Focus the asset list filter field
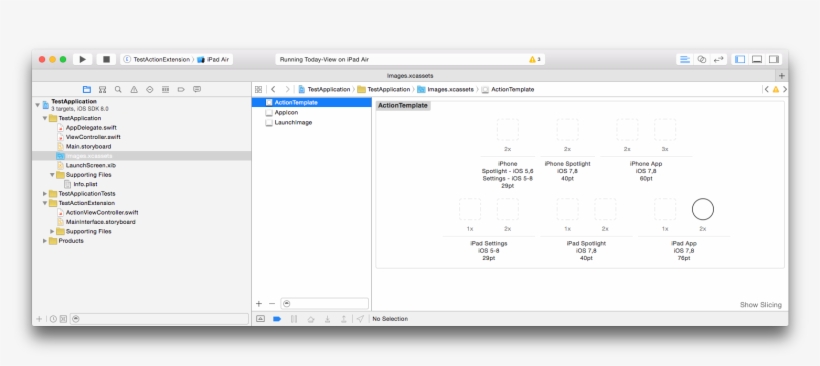Image resolution: width=820 pixels, height=366 pixels. 324,303
